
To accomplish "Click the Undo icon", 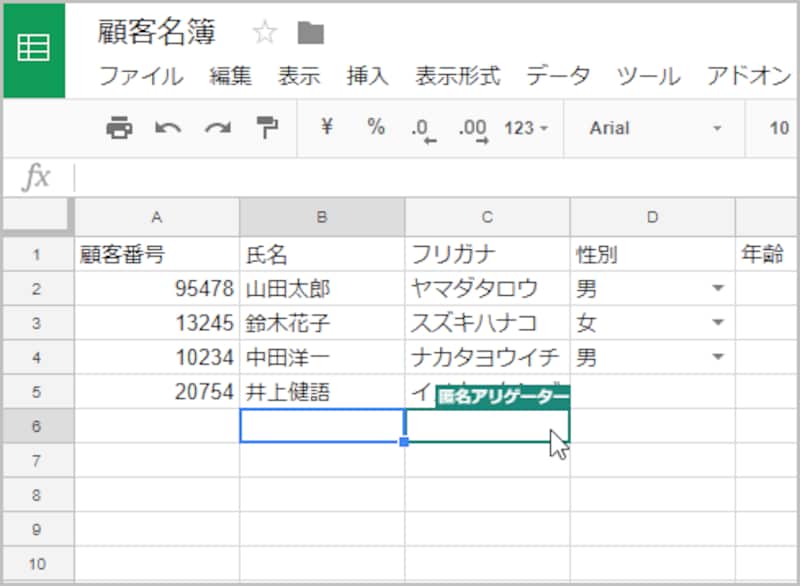I will [x=169, y=128].
